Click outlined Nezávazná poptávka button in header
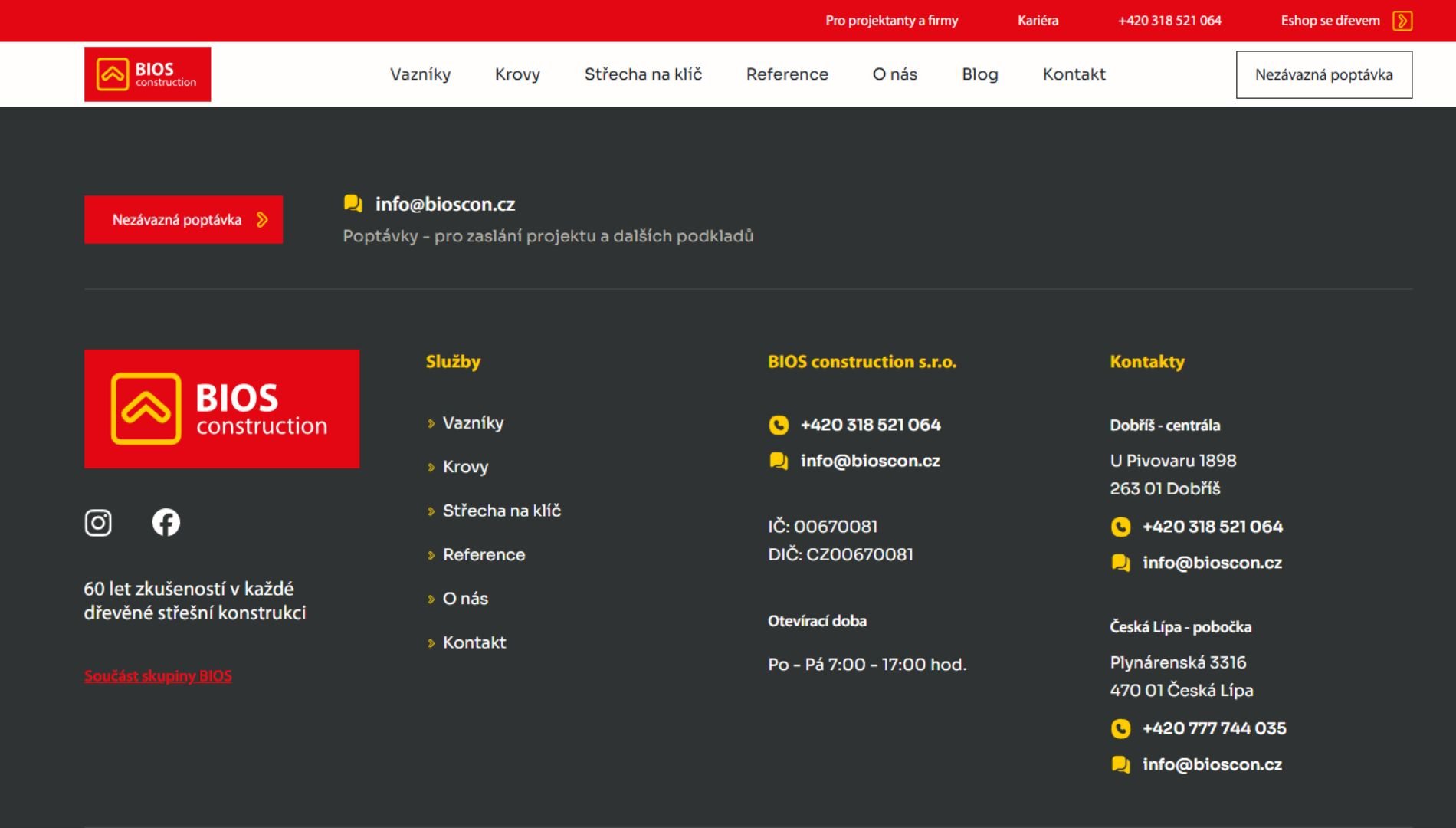The height and width of the screenshot is (828, 1456). [x=1323, y=74]
